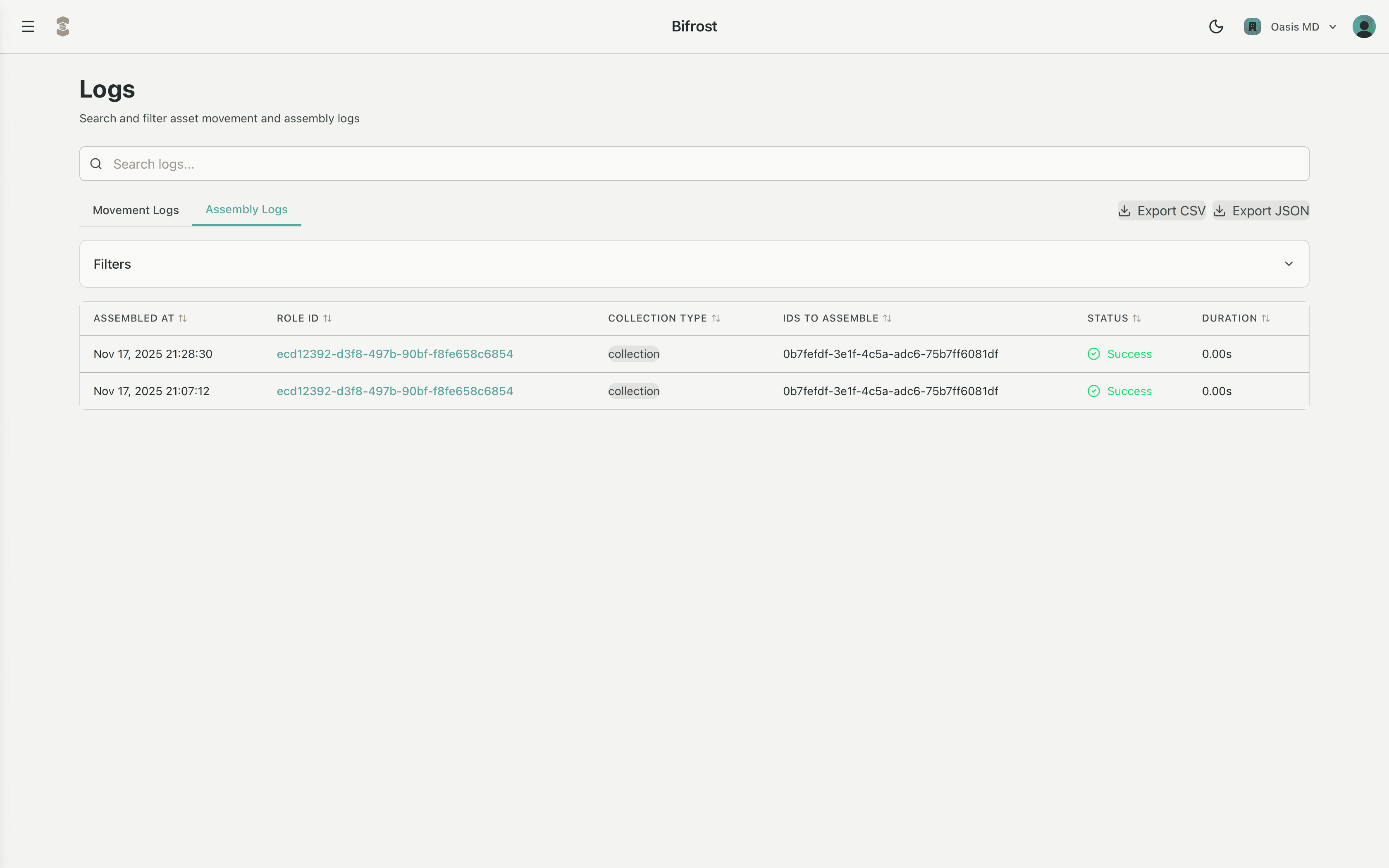Toggle sorting on the DURATION column
This screenshot has height=868, width=1389.
pos(1267,317)
